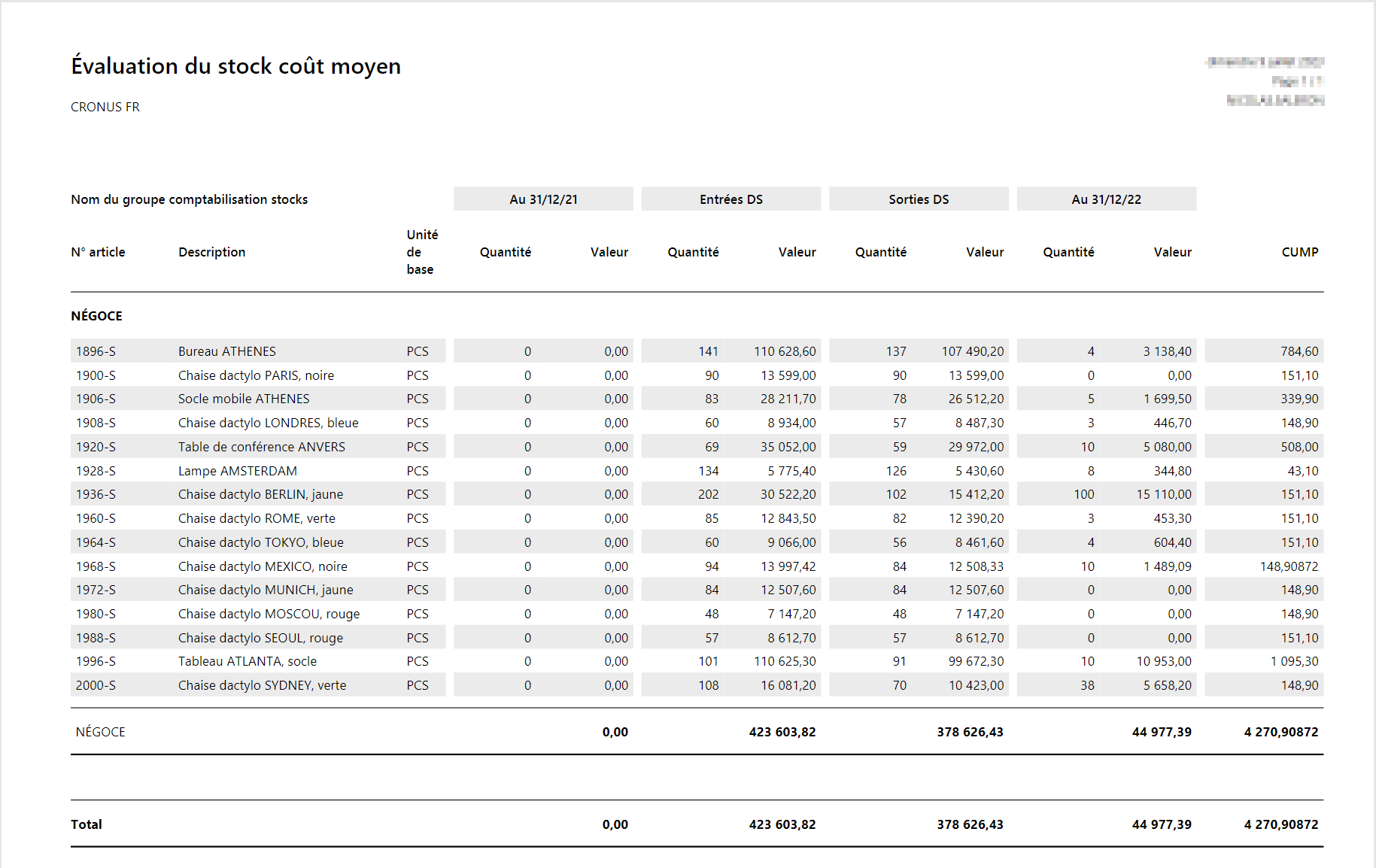Screen dimensions: 1376x868
Task: Click the report title 'Évaluation du stock coût moyen'
Action: click(x=235, y=66)
